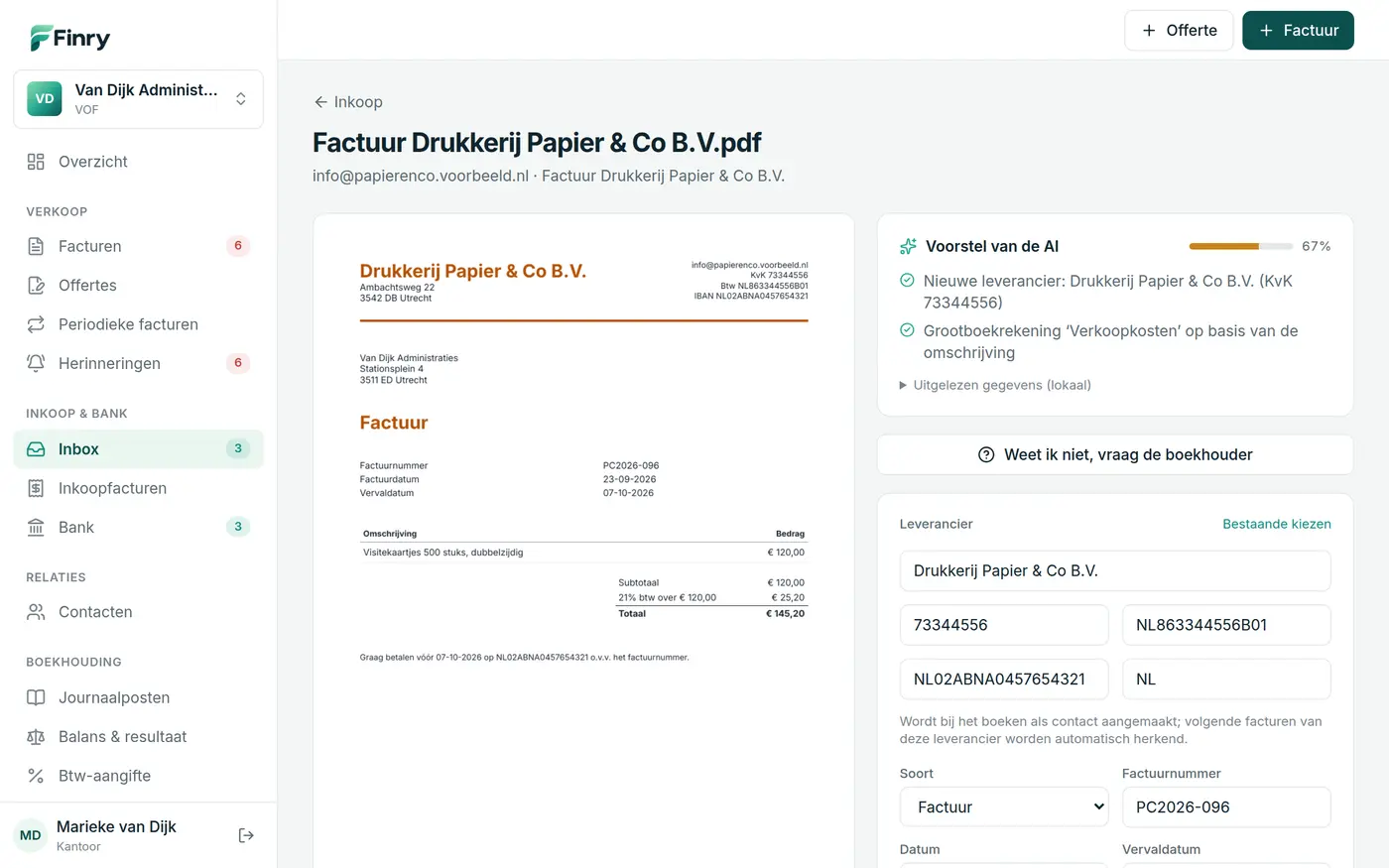Click the 67% confidence value

[1317, 246]
